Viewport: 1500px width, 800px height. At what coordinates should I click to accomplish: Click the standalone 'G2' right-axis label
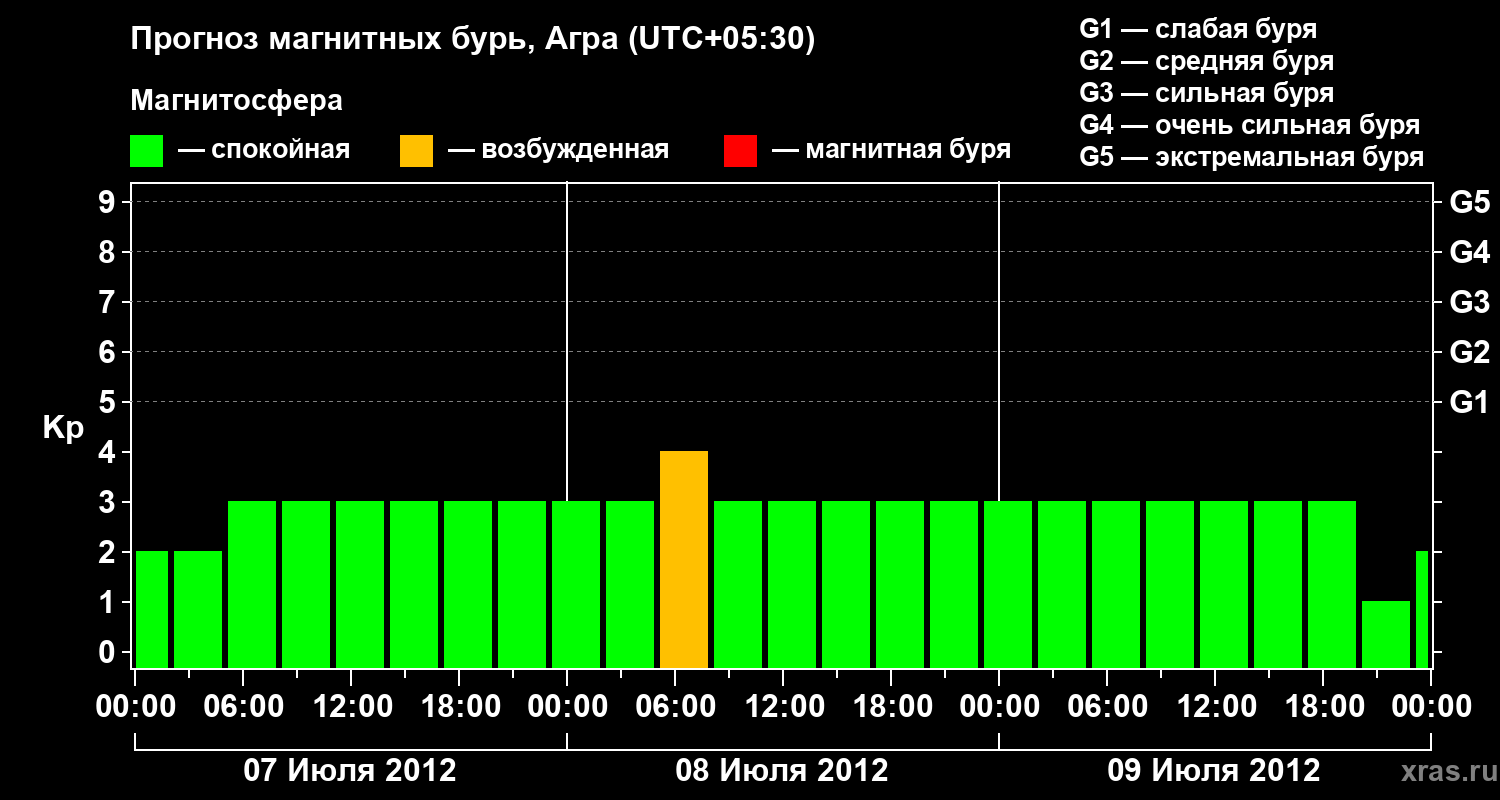coord(1470,353)
